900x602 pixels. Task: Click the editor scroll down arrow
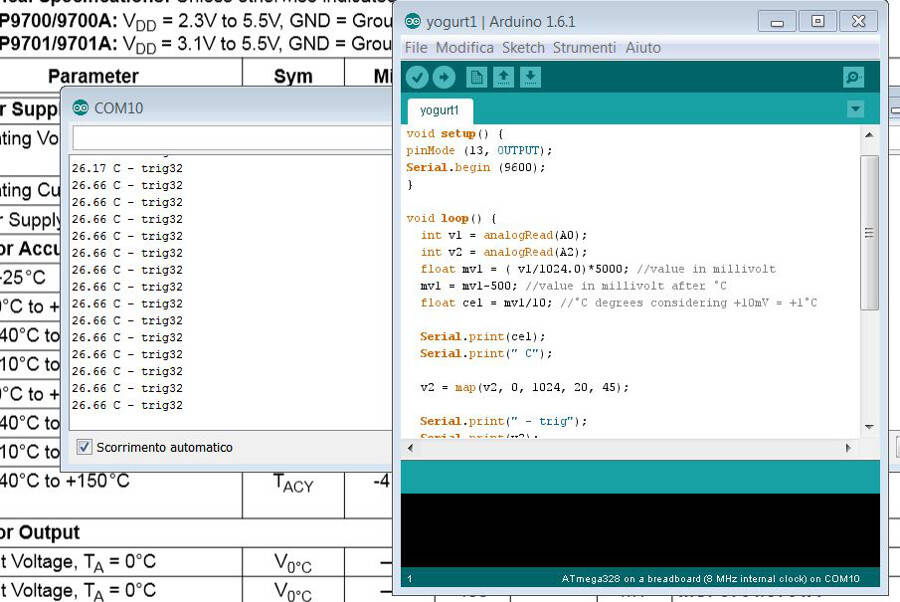point(869,426)
